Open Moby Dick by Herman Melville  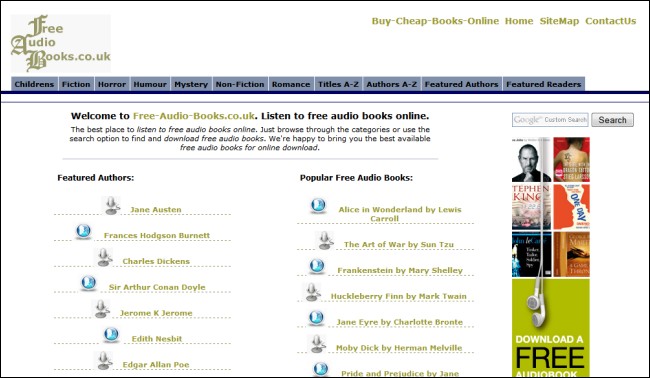coord(399,348)
